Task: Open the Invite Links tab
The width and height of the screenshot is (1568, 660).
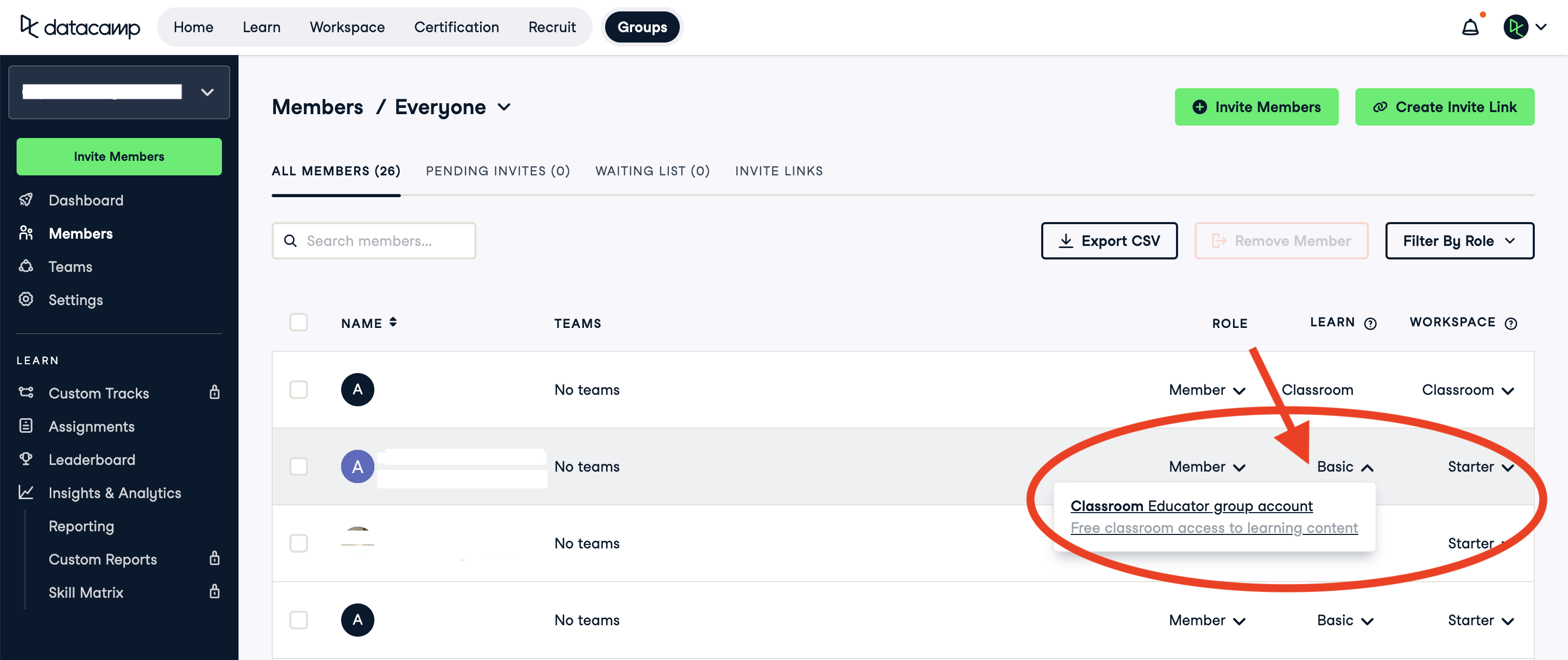Action: pyautogui.click(x=778, y=171)
